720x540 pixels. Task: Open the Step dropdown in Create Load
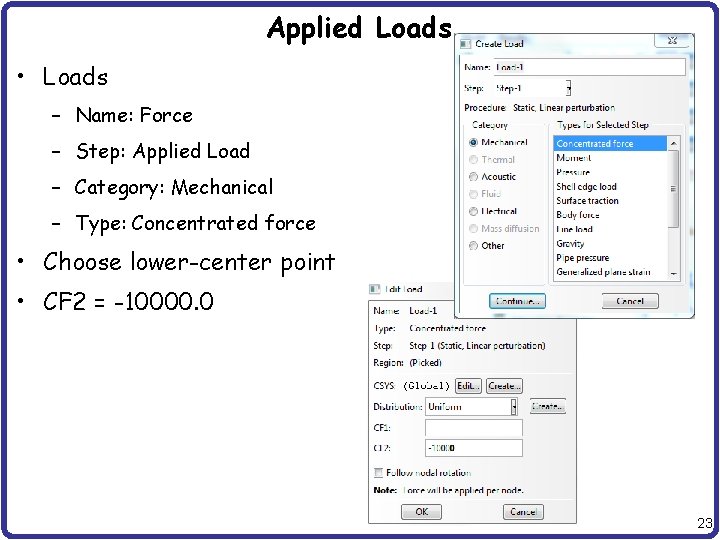(568, 88)
